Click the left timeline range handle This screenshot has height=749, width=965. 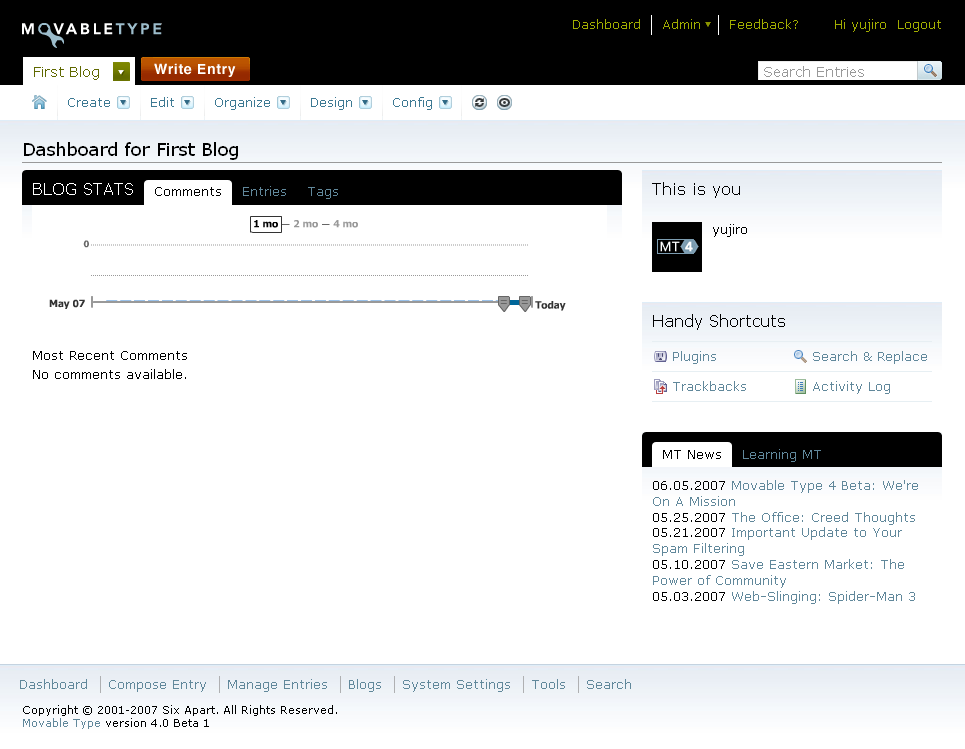503,303
